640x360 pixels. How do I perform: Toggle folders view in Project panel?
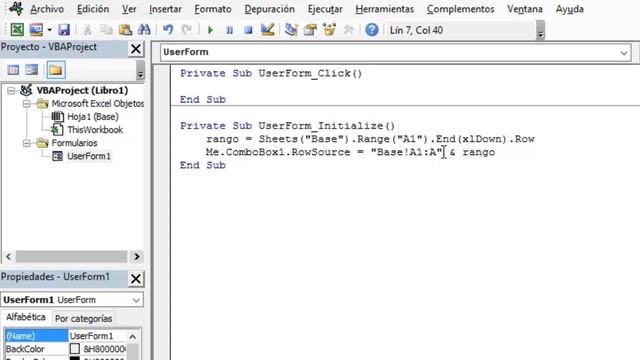tap(56, 70)
